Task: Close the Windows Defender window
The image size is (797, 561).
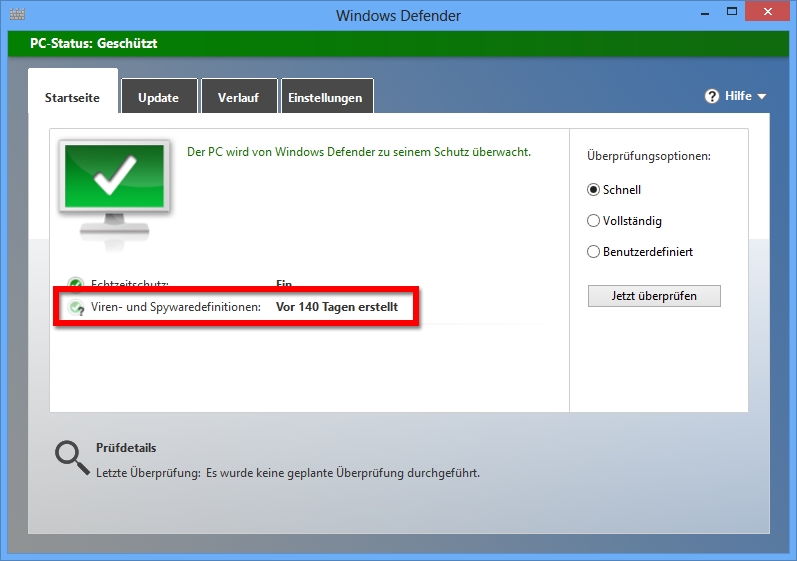Action: [x=768, y=12]
